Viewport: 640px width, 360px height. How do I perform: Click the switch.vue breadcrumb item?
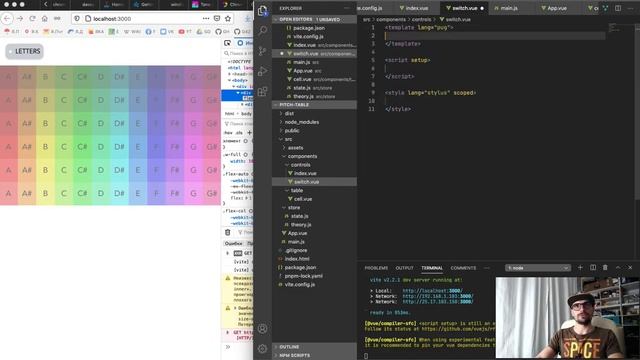(x=455, y=19)
